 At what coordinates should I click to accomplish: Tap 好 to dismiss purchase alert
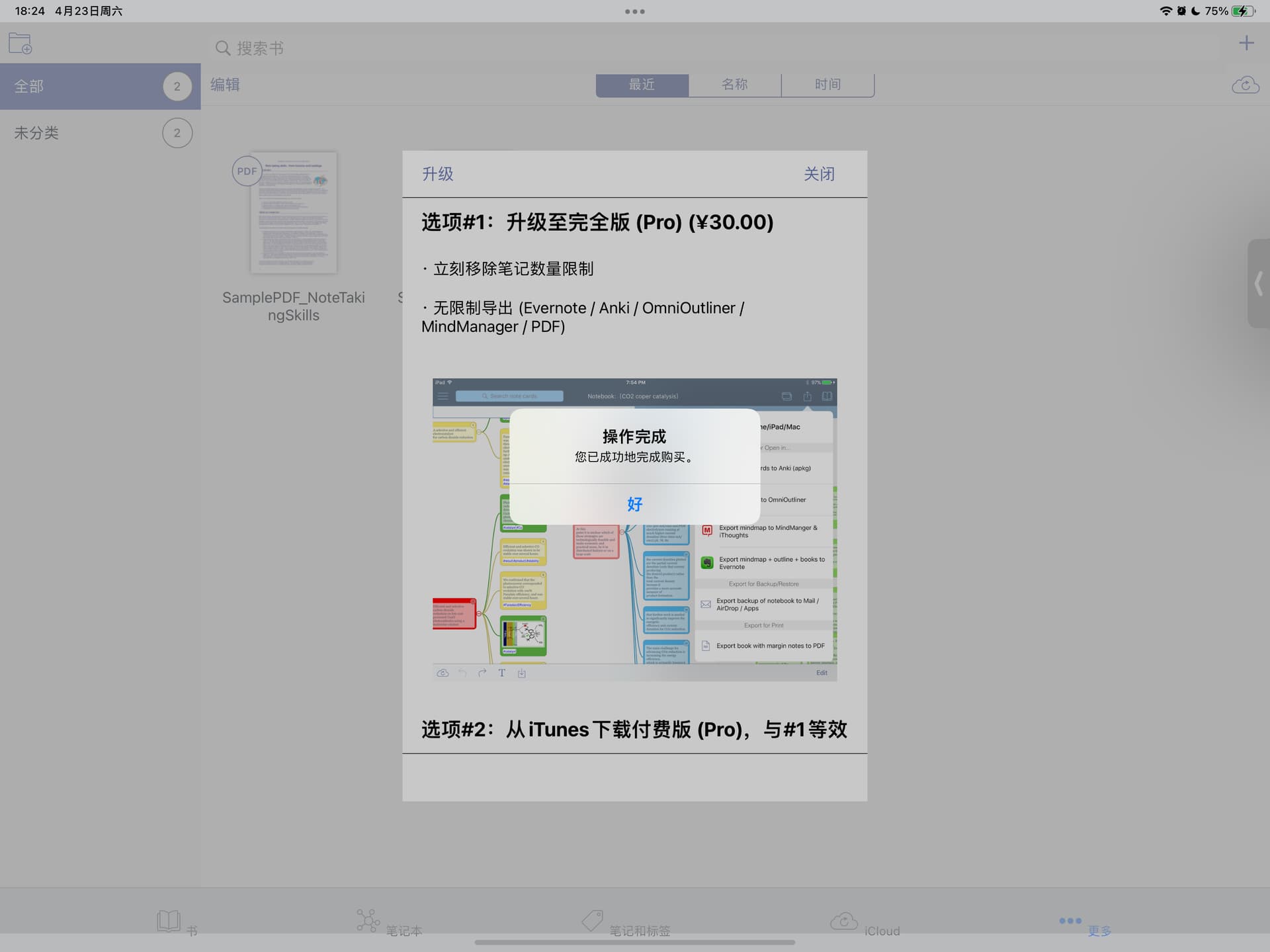(634, 504)
